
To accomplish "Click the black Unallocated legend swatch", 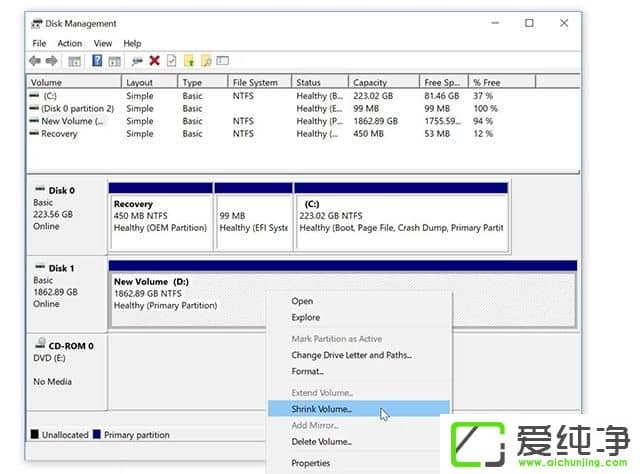I will click(35, 434).
